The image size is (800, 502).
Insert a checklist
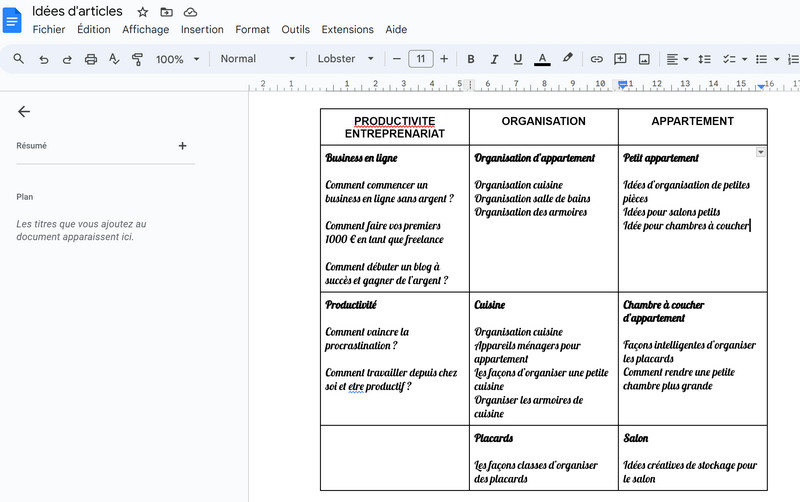pyautogui.click(x=729, y=59)
